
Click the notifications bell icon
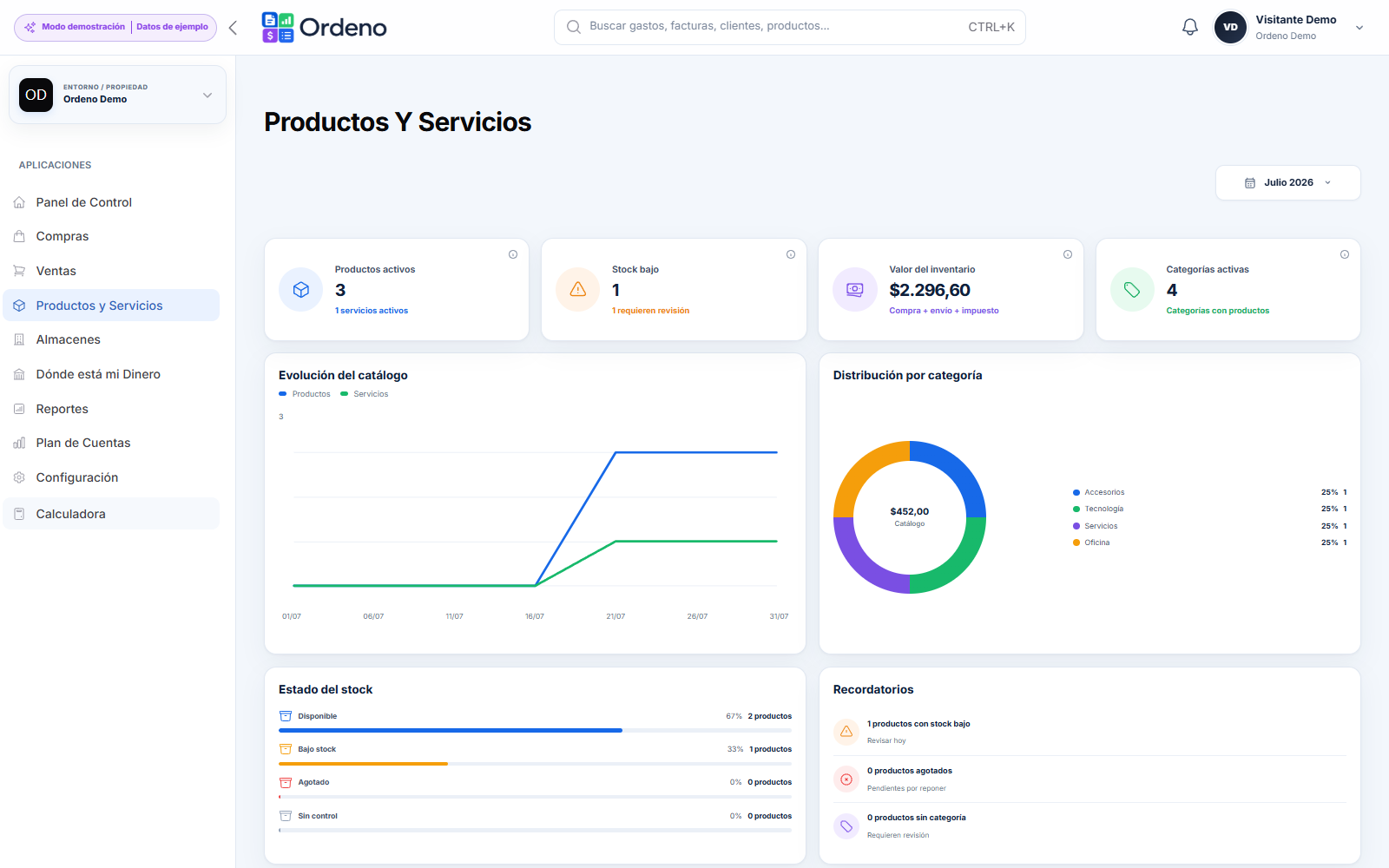tap(1190, 27)
